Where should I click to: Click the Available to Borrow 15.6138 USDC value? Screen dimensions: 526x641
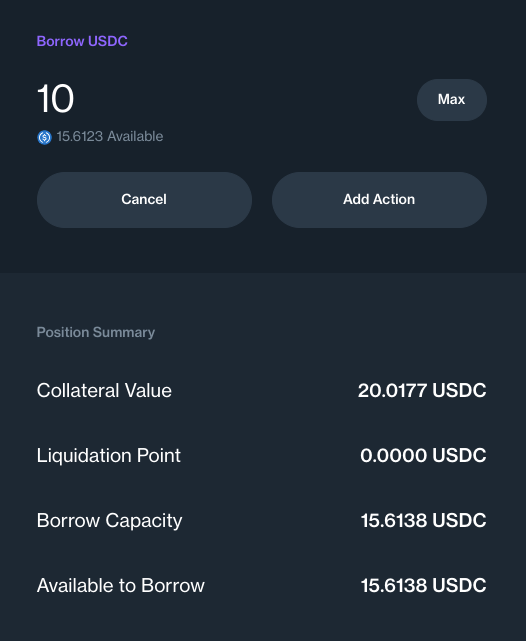(x=423, y=585)
